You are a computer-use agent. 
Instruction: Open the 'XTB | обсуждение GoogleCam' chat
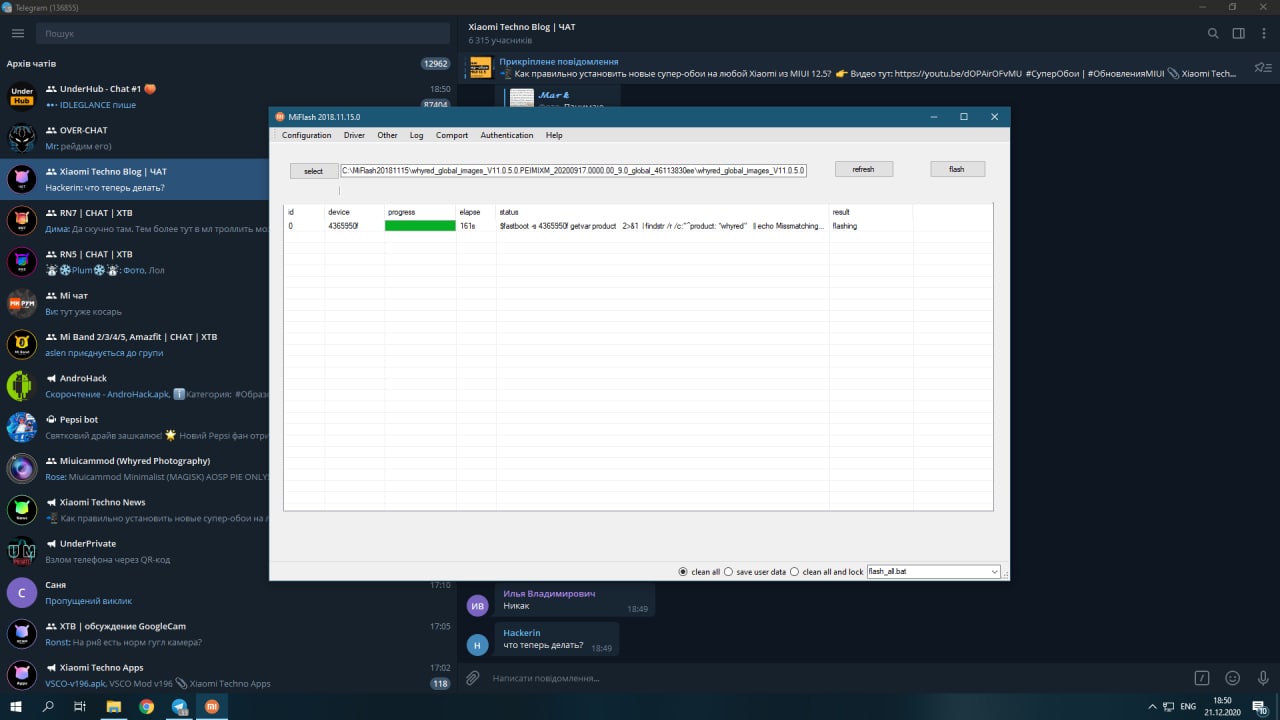click(228, 634)
